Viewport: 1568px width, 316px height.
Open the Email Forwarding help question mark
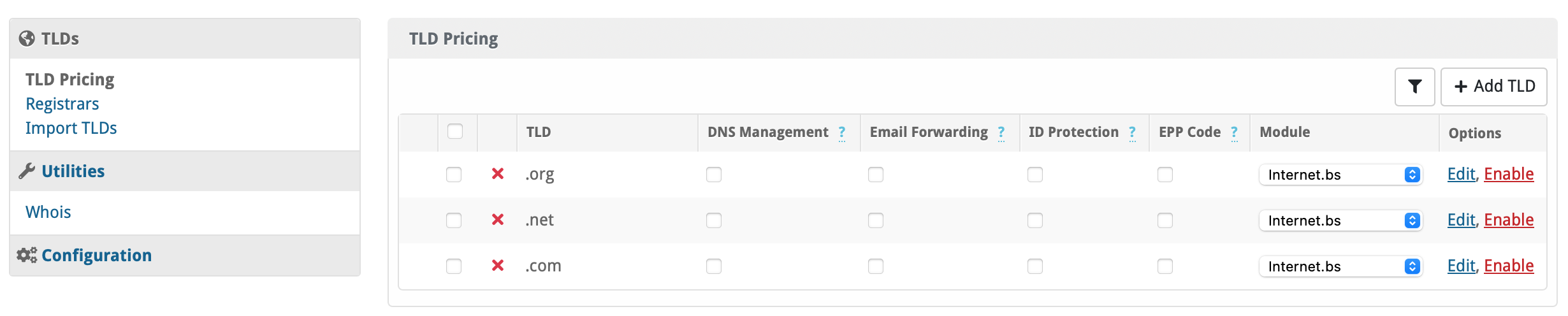coord(1001,133)
